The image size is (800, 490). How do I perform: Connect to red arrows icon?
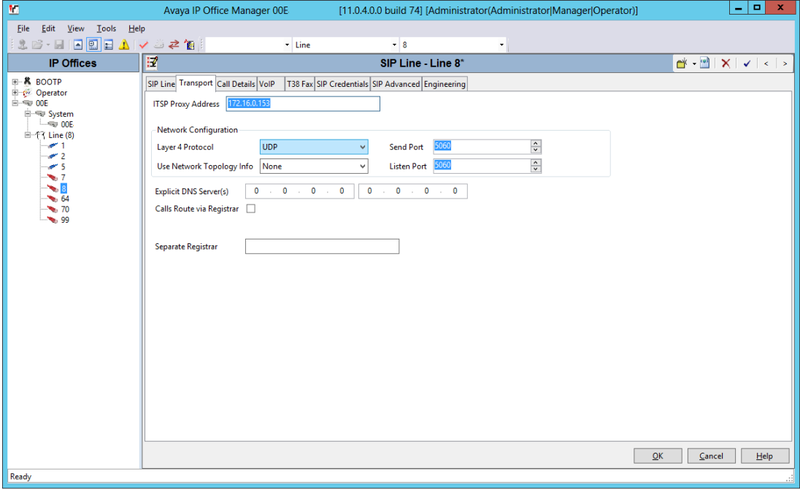tap(174, 45)
